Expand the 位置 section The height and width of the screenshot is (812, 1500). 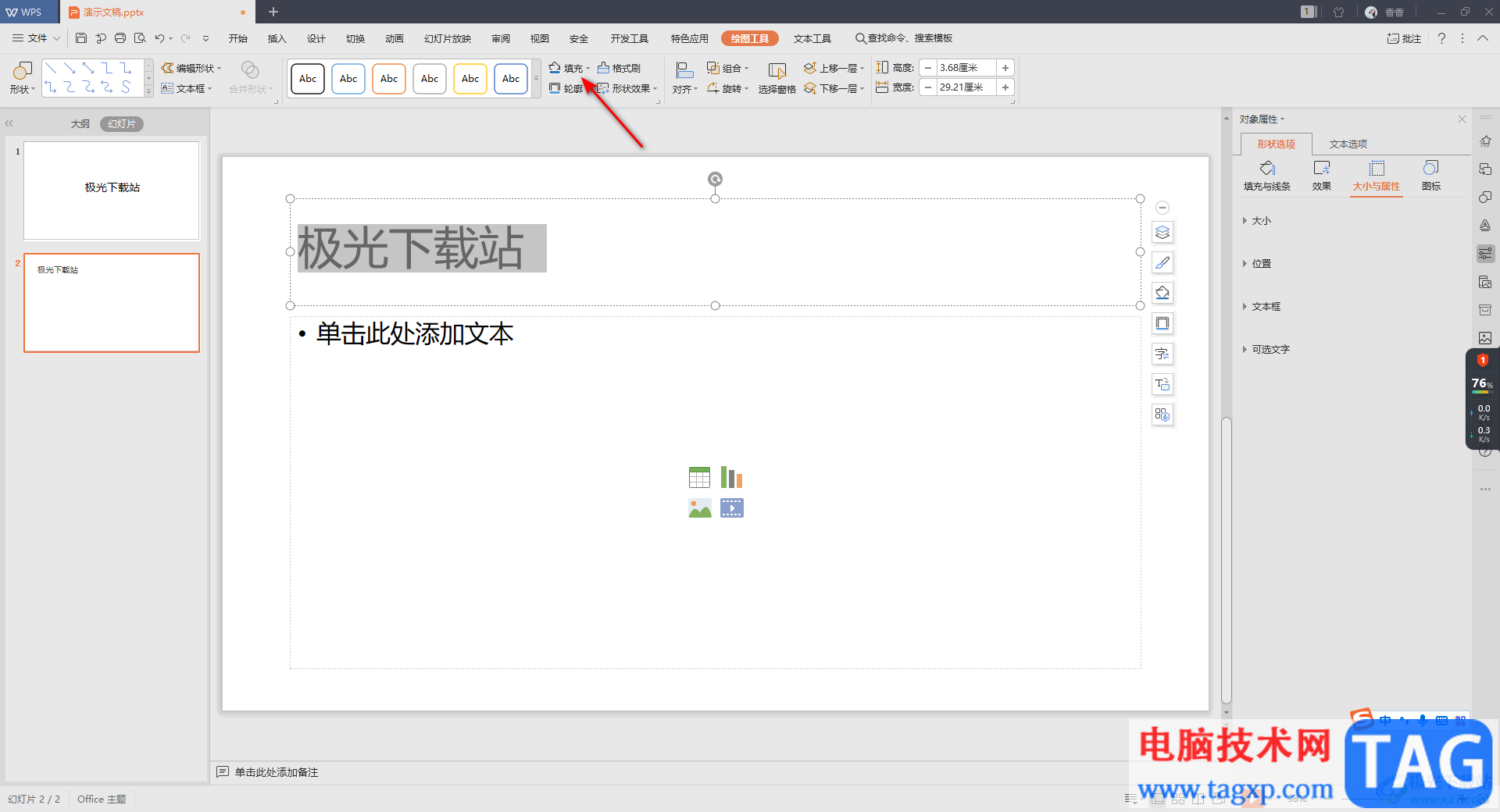1258,264
